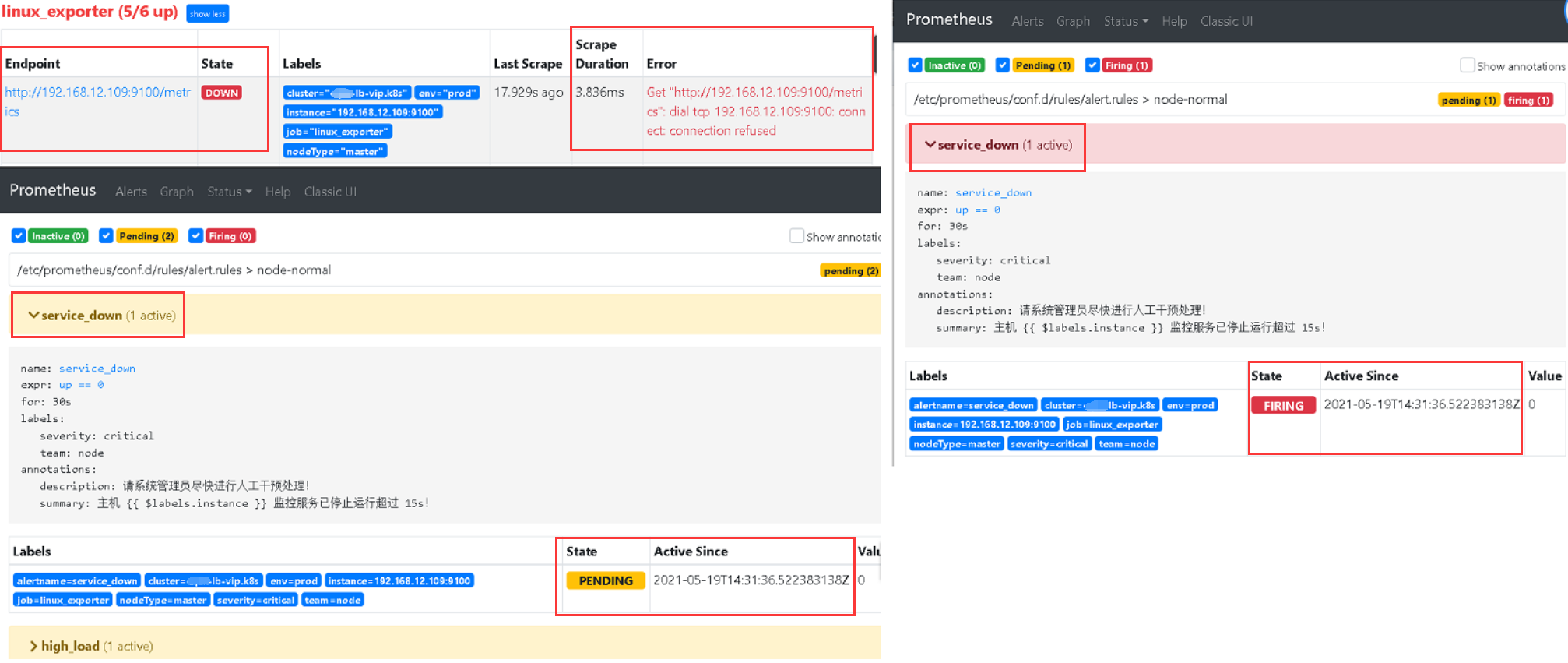Click the node-normal rule group path in right panel
Viewport: 1568px width, 663px height.
pyautogui.click(x=1071, y=99)
